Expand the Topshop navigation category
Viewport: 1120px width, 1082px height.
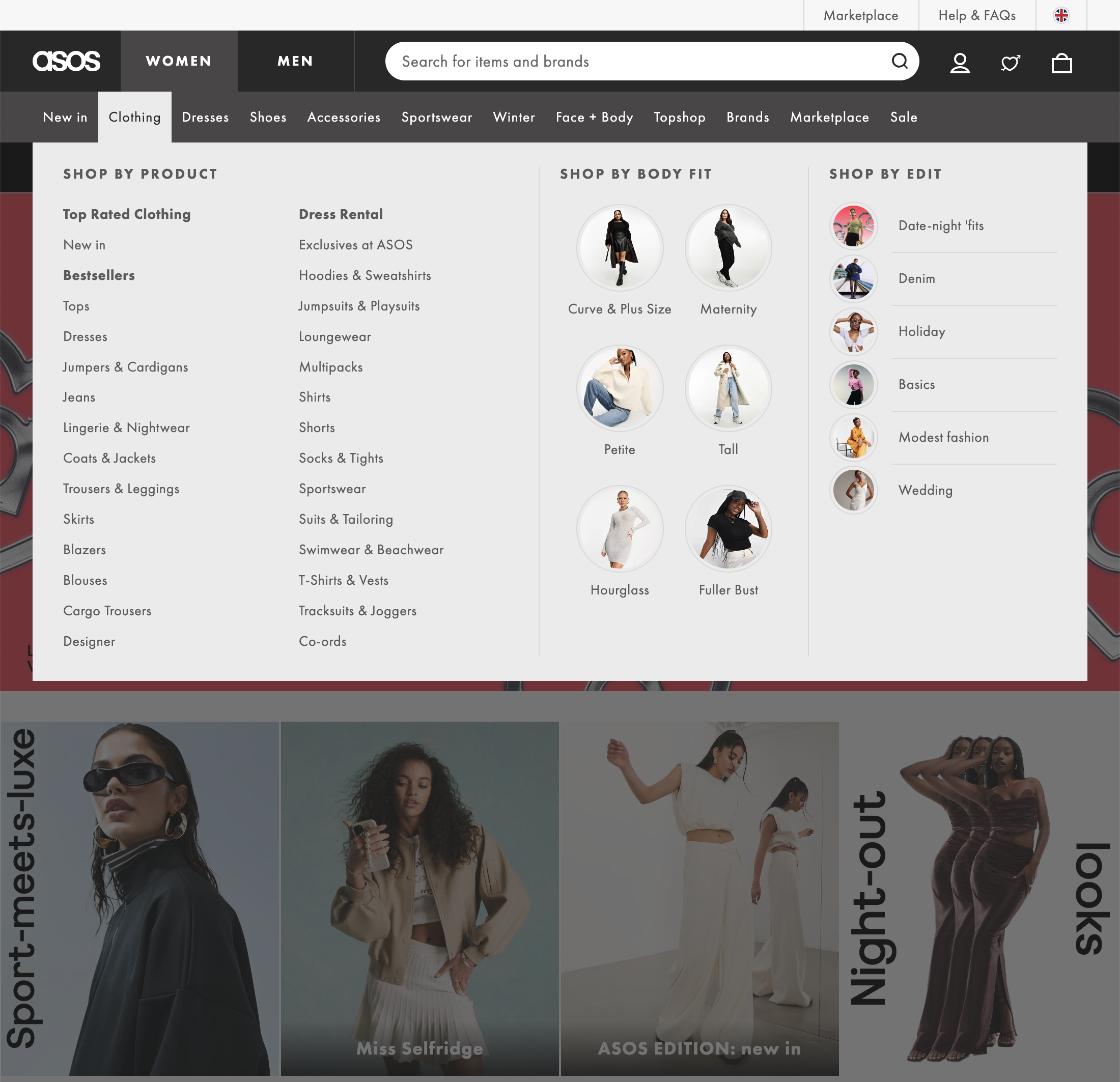point(680,117)
